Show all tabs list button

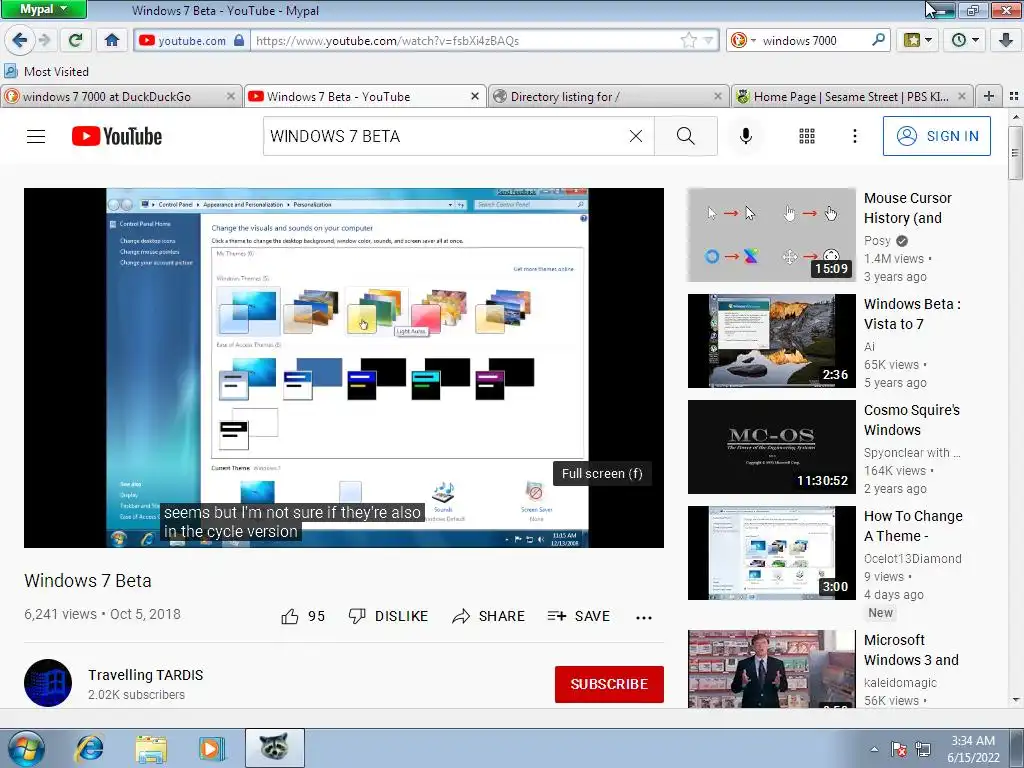(x=1014, y=96)
